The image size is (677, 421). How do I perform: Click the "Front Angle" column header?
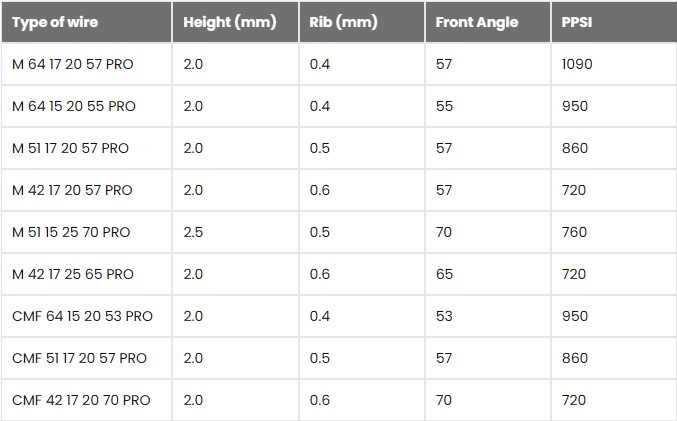coord(477,22)
